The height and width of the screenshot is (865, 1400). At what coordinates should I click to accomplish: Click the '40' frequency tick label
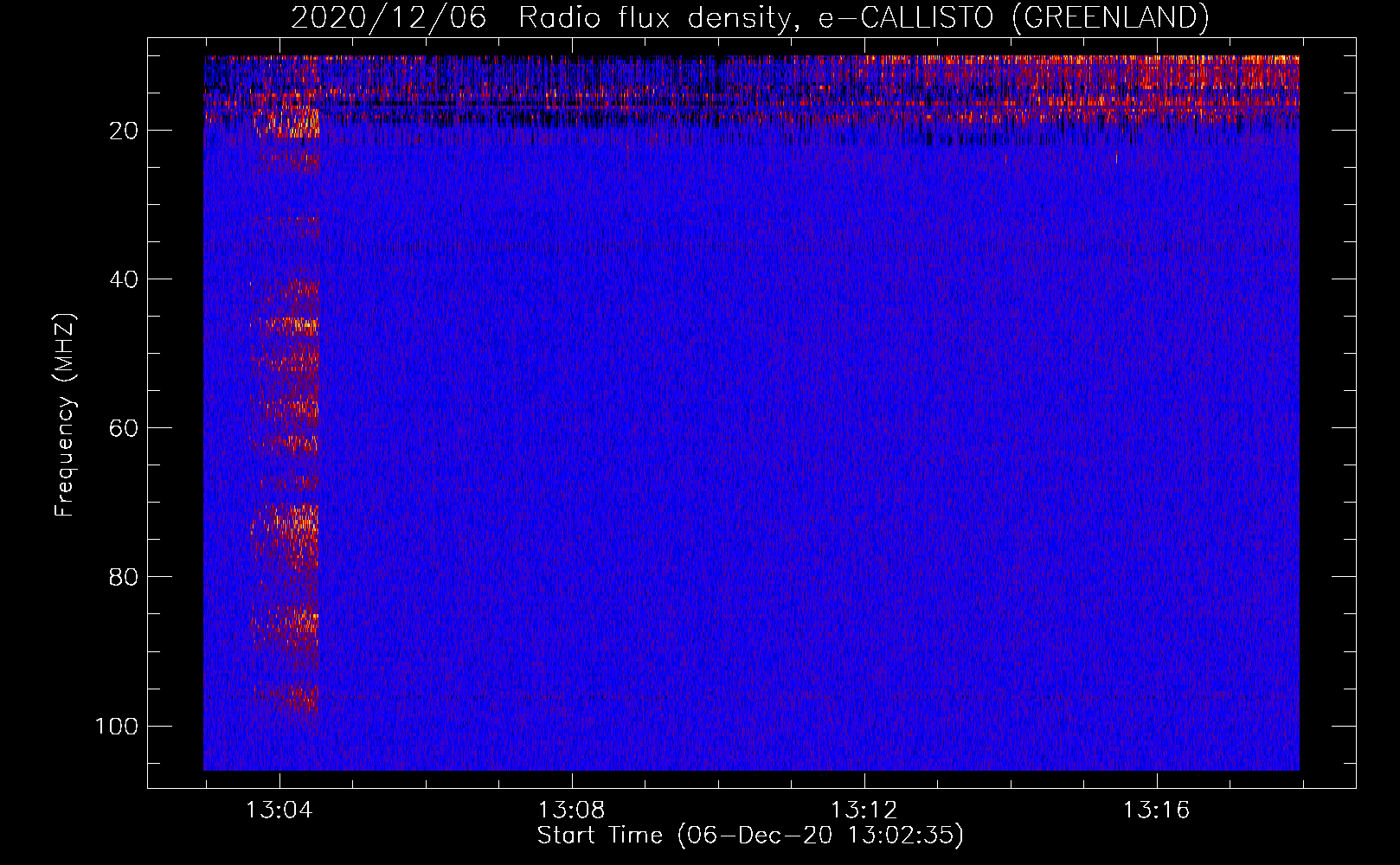[x=124, y=279]
